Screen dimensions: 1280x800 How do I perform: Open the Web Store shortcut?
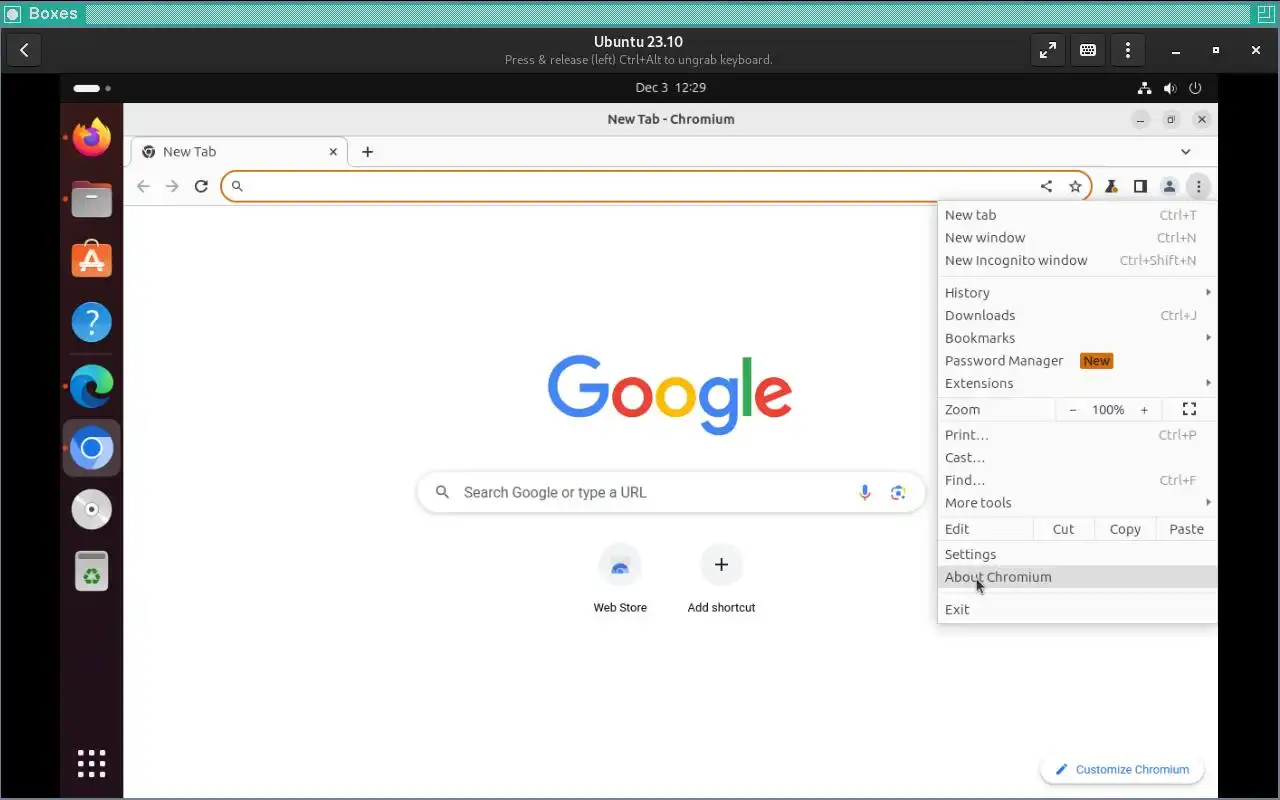[620, 579]
